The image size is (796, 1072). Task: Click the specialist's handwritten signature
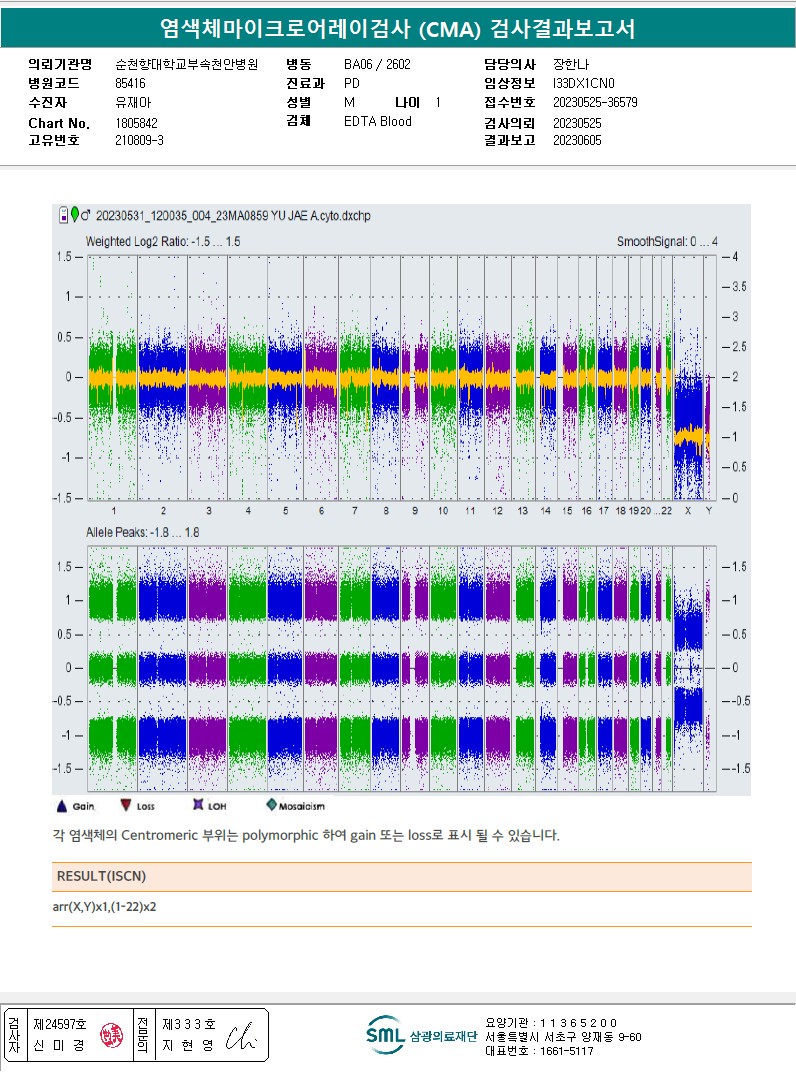pos(241,1036)
